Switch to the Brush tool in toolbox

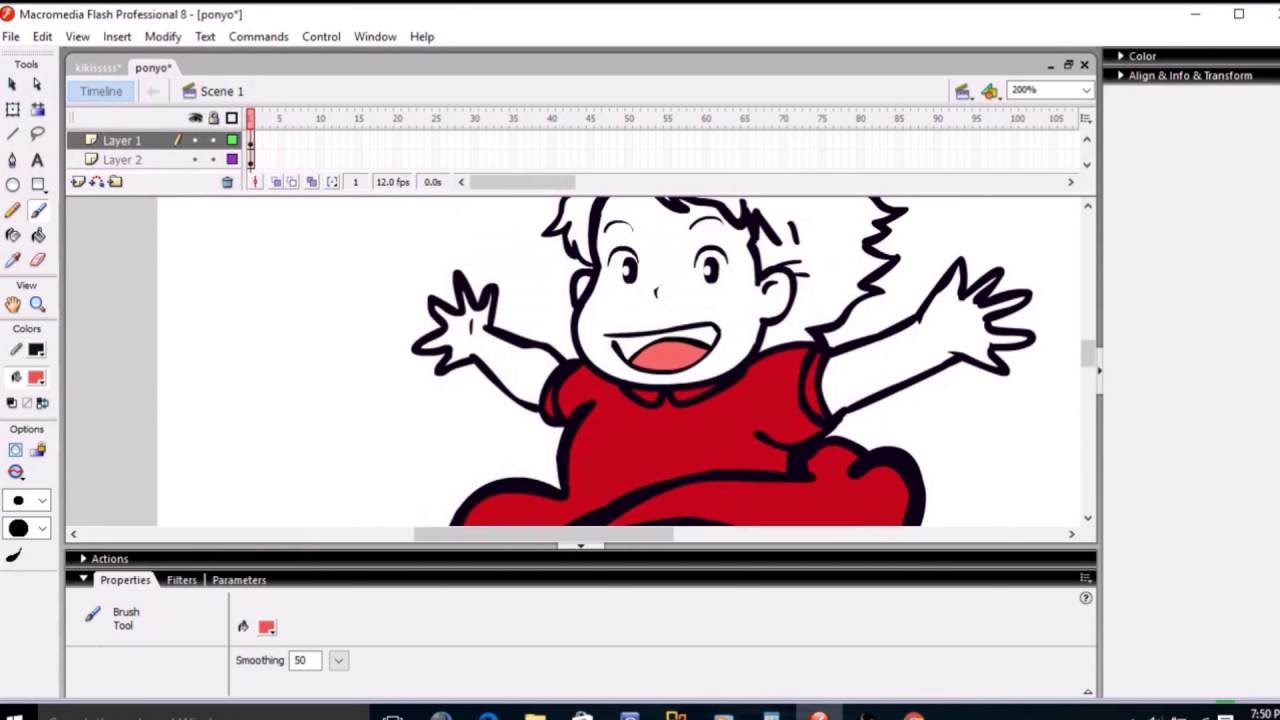coord(38,210)
